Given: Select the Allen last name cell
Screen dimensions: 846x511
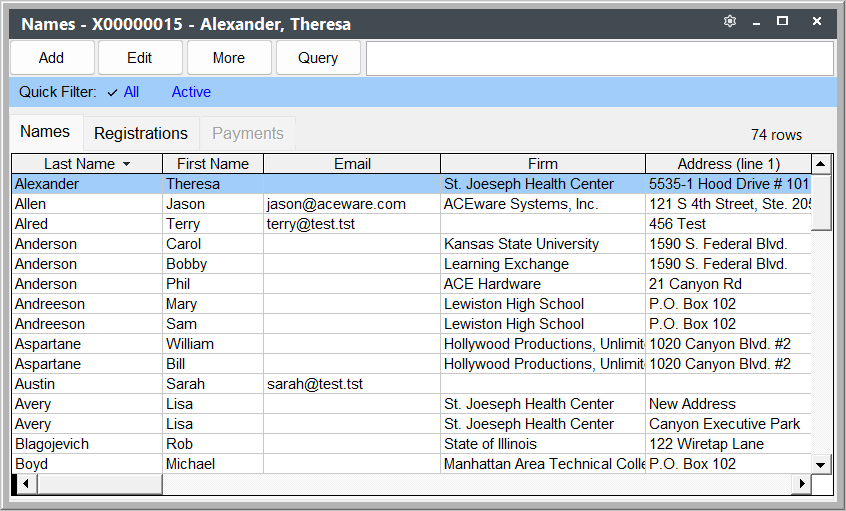Looking at the screenshot, I should tap(87, 204).
